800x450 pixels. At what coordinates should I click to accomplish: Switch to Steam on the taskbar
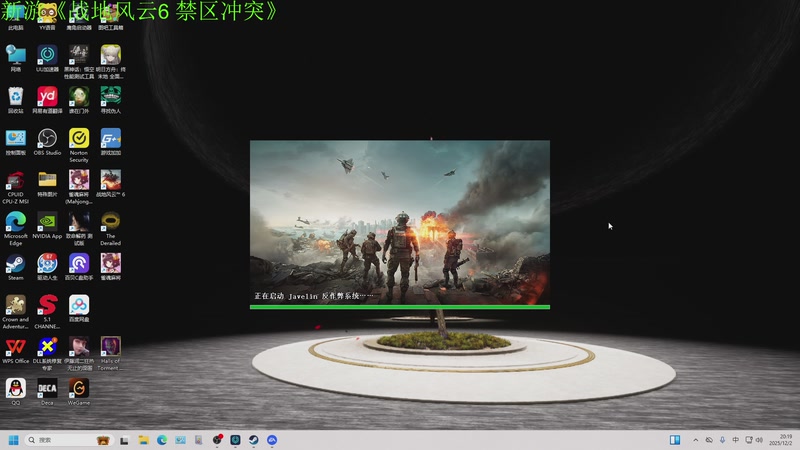coord(254,440)
